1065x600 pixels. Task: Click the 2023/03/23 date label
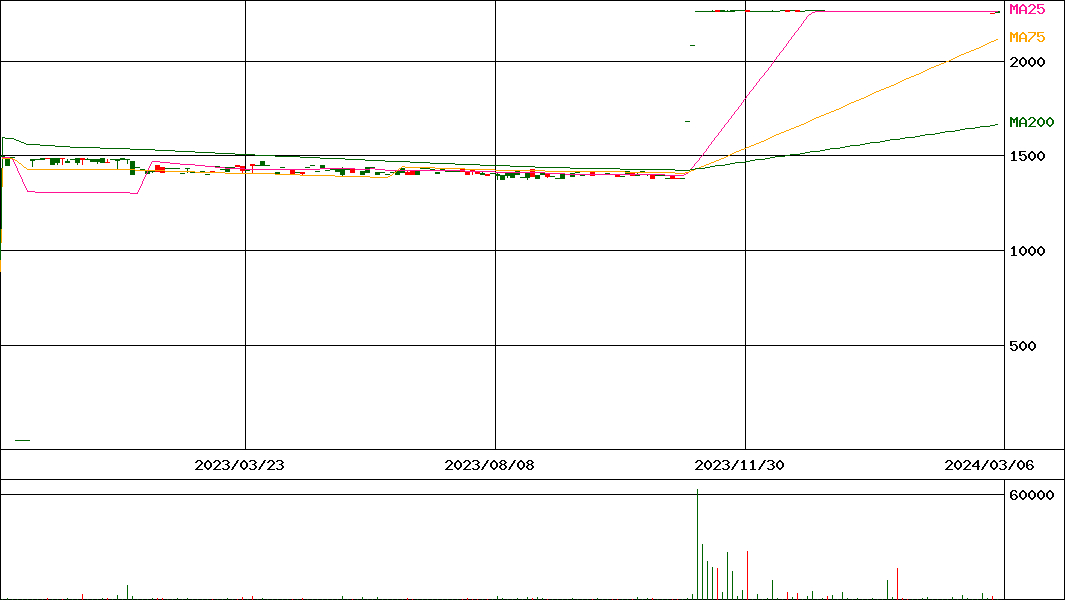(239, 465)
